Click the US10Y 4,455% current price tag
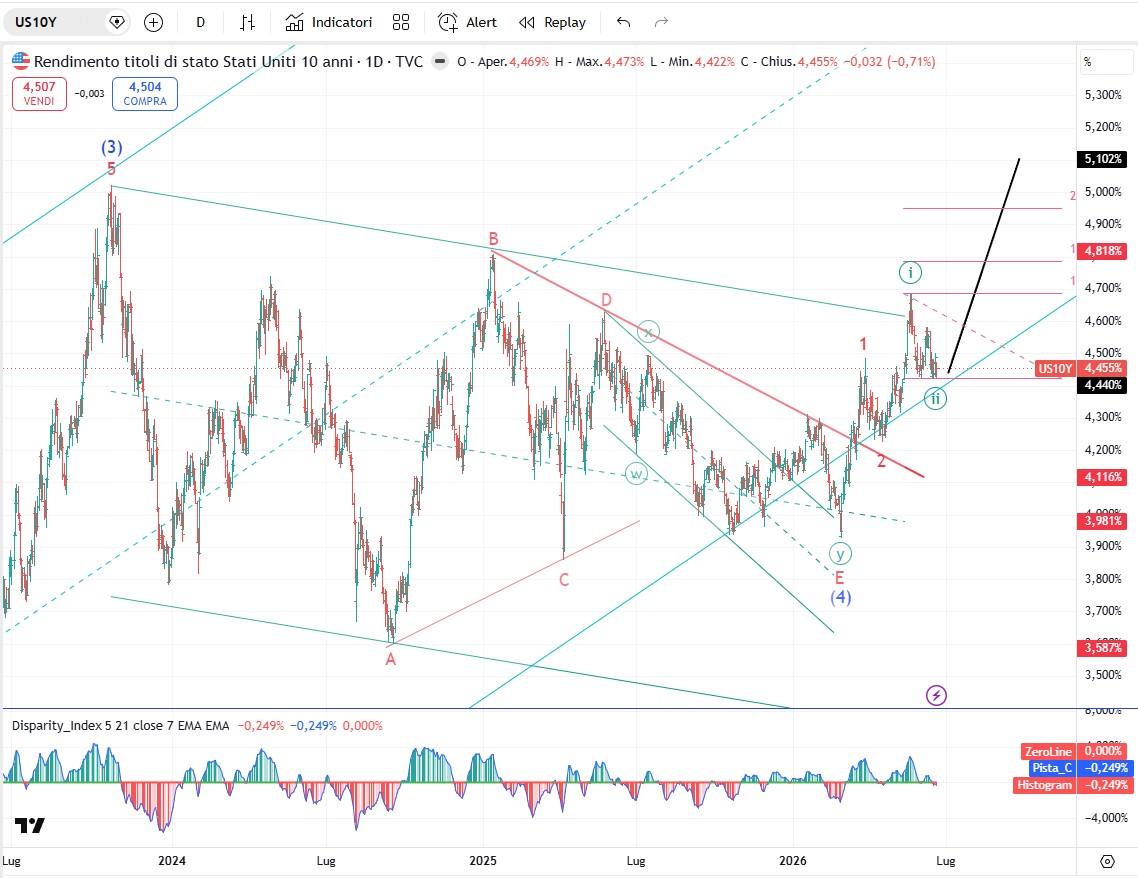 (x=1081, y=369)
